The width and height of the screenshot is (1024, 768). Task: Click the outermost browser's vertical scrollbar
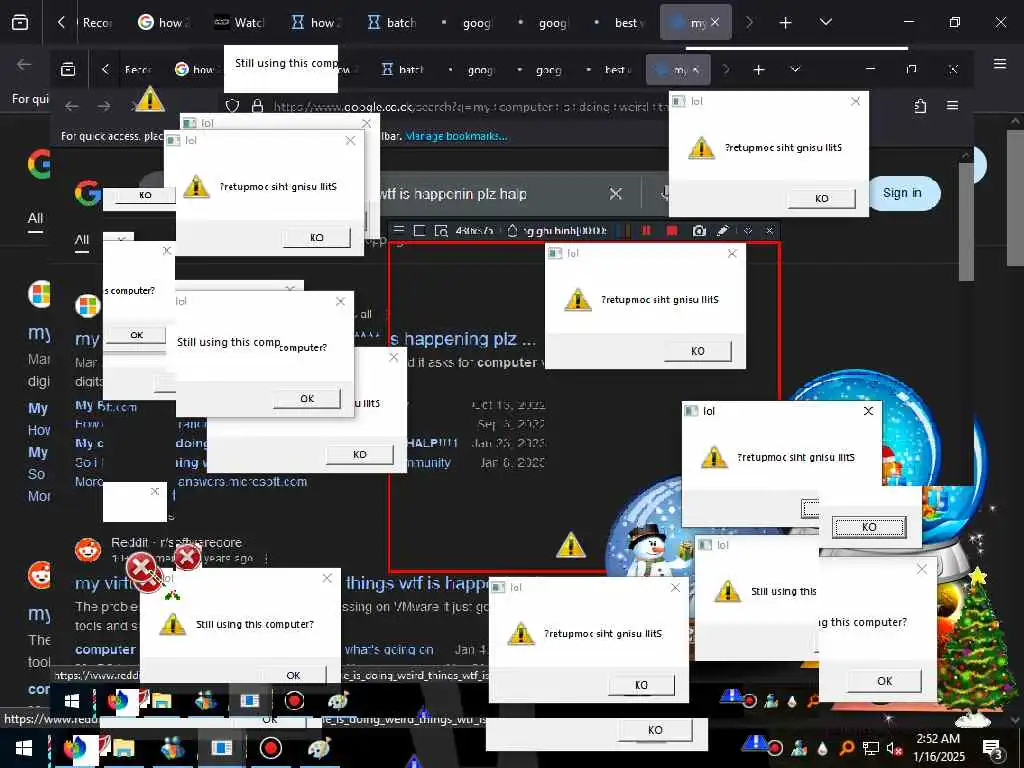tap(1014, 196)
